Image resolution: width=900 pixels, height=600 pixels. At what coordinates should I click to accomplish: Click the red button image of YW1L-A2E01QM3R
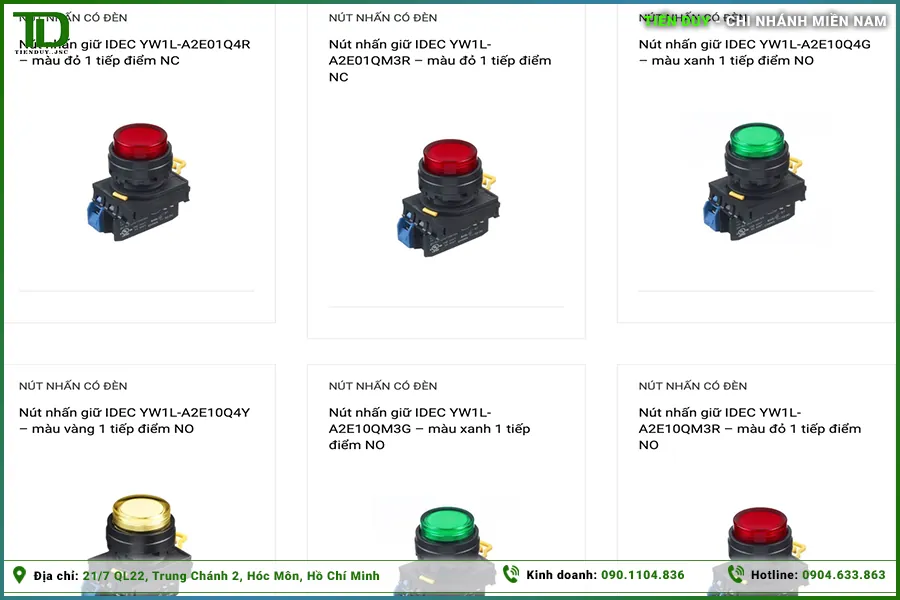[448, 198]
